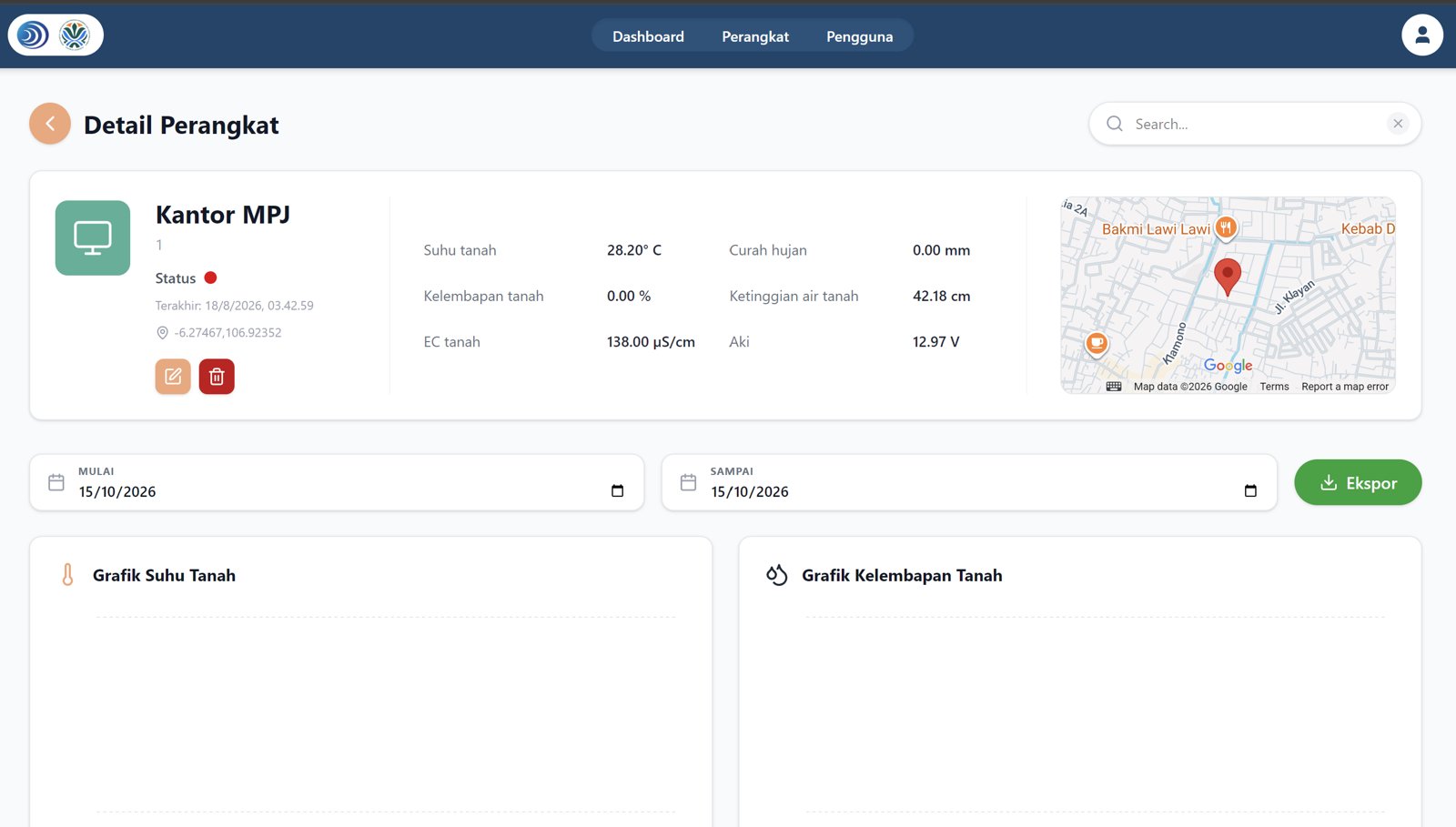The image size is (1456, 827).
Task: Click the green monitor device icon
Action: tap(93, 237)
